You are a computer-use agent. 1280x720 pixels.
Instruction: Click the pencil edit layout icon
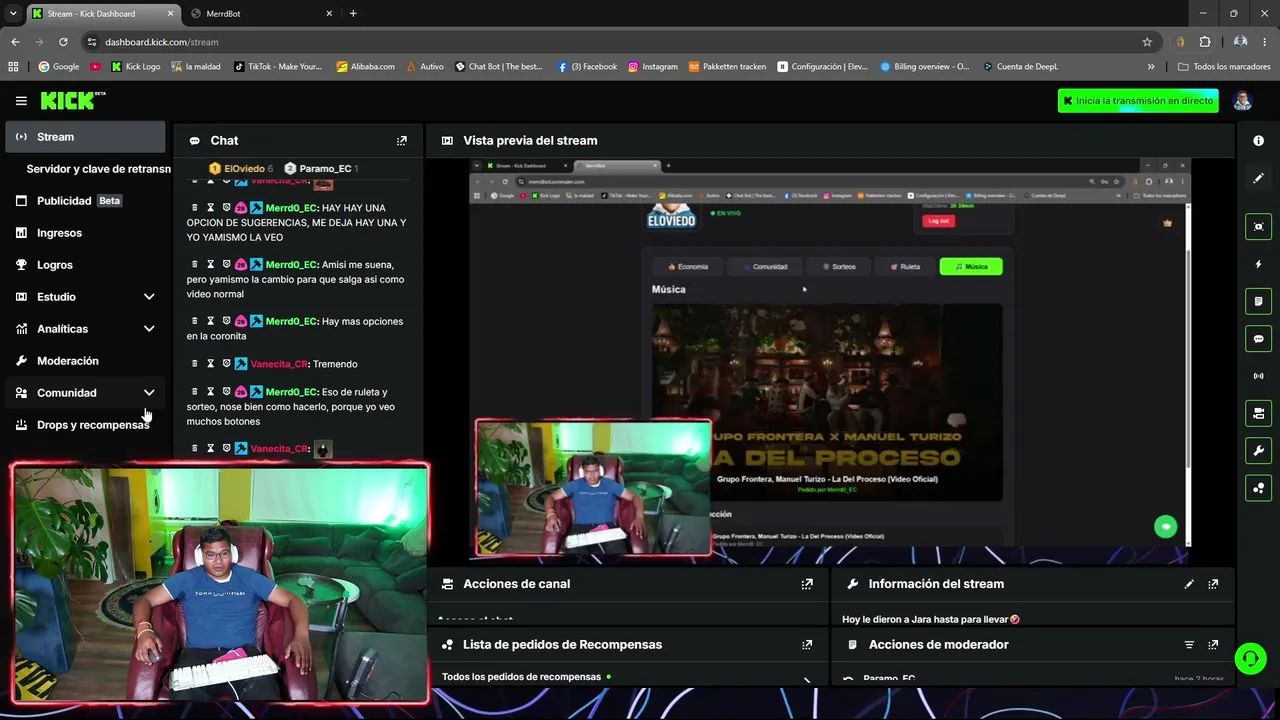coord(1258,178)
